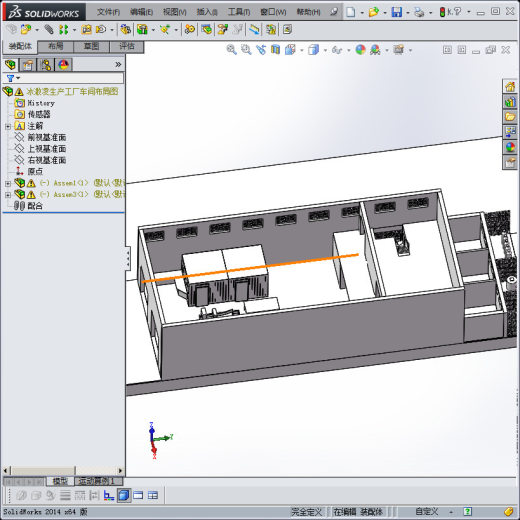Click the Appearances color ball in task pane
The image size is (520, 520).
[510, 147]
